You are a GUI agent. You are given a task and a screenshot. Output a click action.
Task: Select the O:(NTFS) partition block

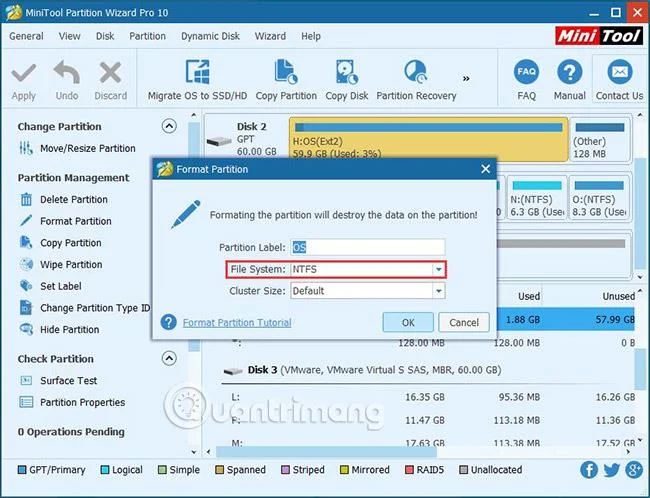pos(599,198)
